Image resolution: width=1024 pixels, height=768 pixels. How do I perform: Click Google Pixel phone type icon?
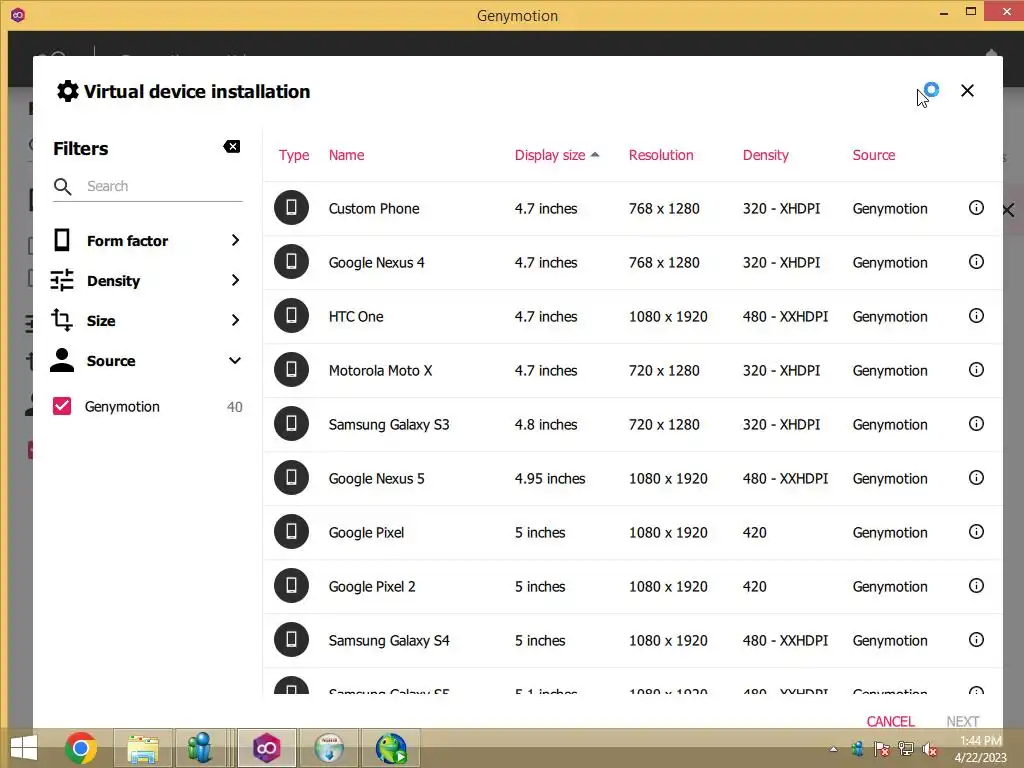point(291,532)
